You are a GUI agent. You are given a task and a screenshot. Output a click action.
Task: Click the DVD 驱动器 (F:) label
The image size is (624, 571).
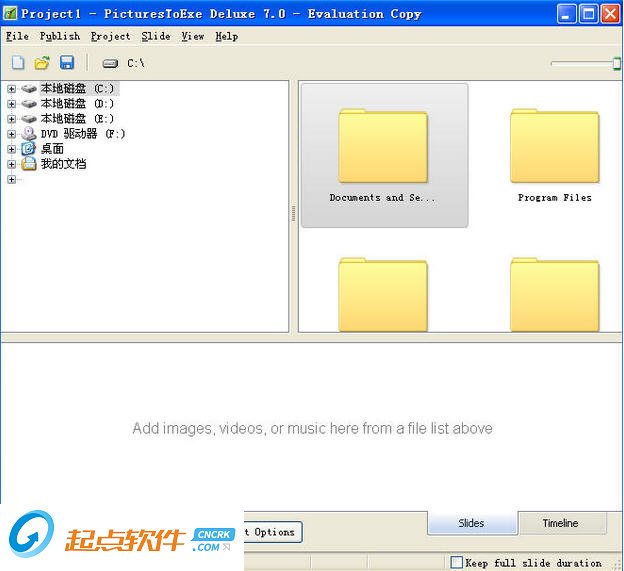tap(83, 134)
